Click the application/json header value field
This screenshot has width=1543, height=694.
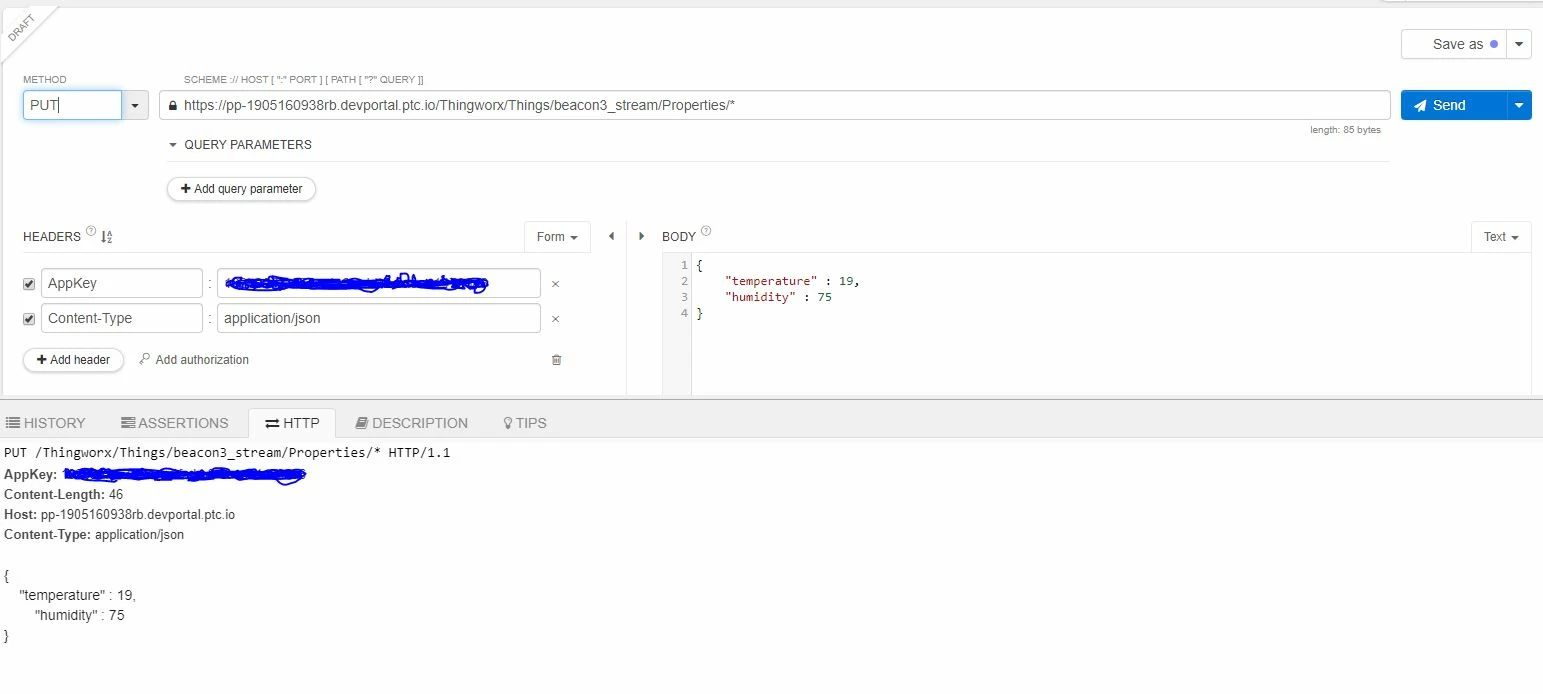click(x=378, y=318)
